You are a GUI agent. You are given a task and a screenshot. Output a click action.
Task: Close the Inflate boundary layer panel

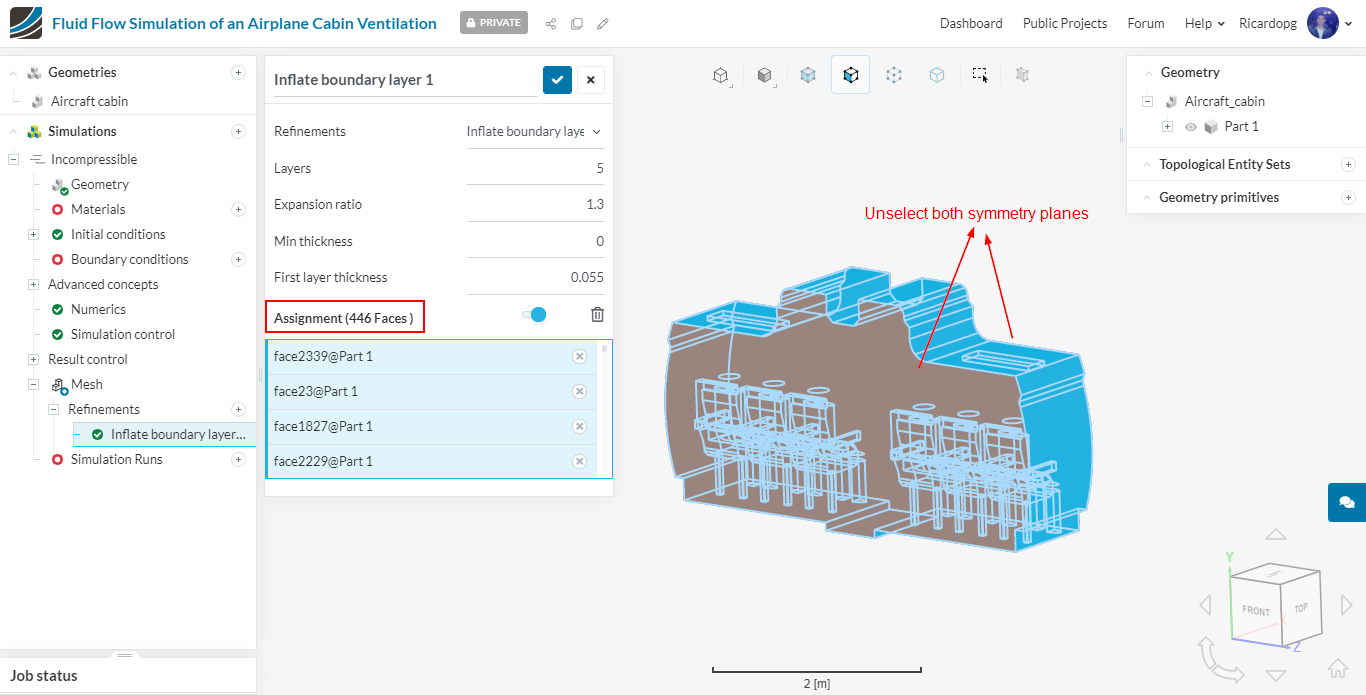(x=590, y=80)
